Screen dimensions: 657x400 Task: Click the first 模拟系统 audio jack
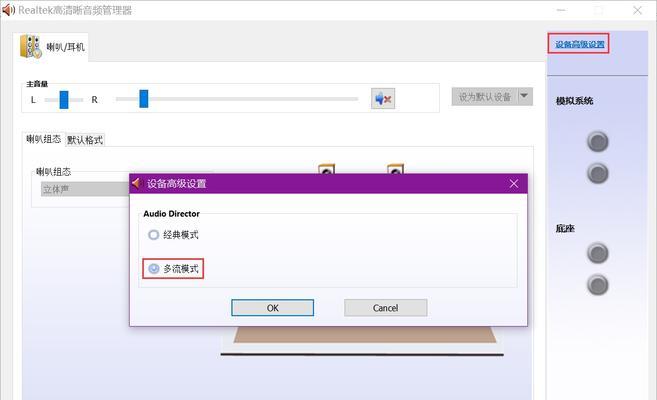point(598,142)
